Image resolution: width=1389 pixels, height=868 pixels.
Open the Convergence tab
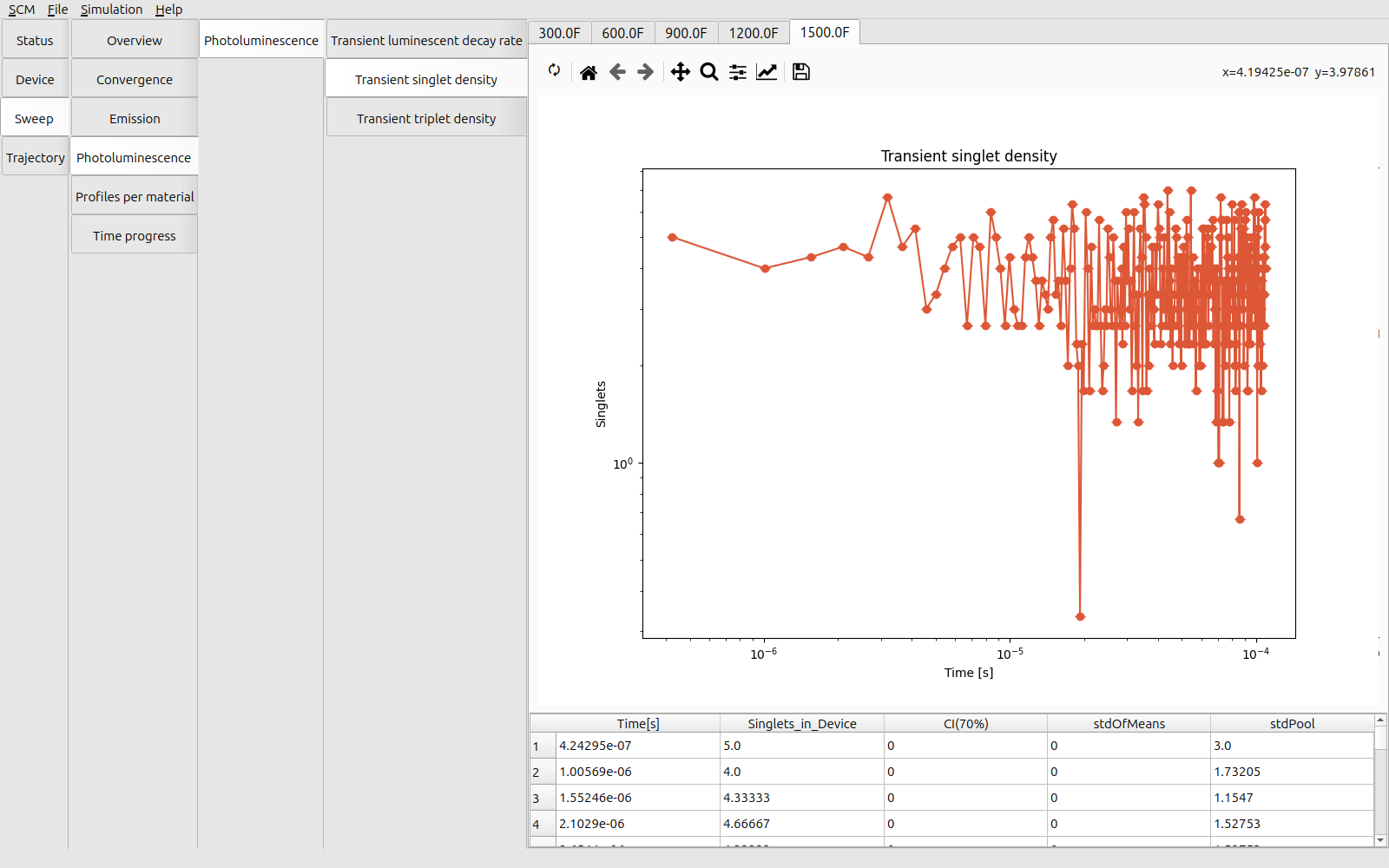point(135,80)
